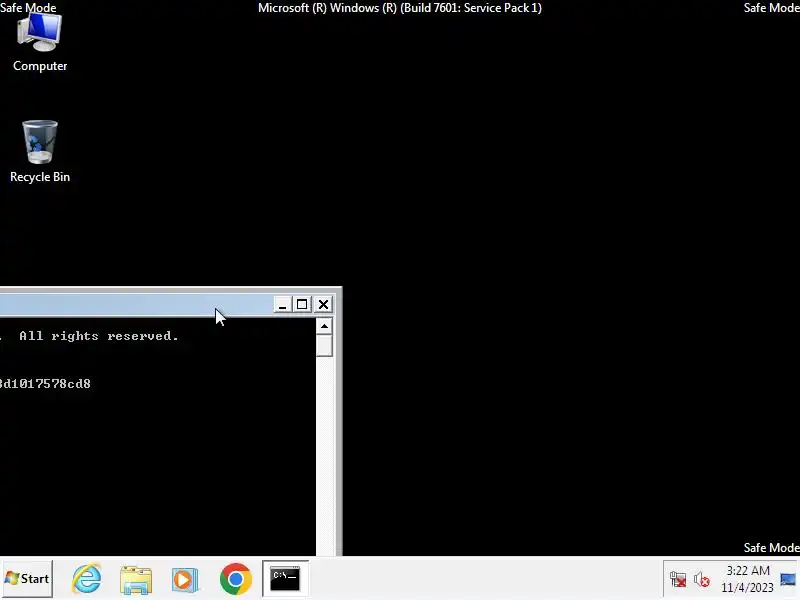Click the muted volume tray icon
The image size is (800, 600).
[702, 580]
